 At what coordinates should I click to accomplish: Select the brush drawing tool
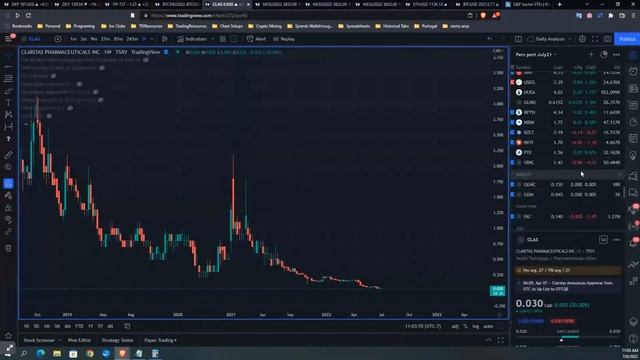tap(8, 91)
